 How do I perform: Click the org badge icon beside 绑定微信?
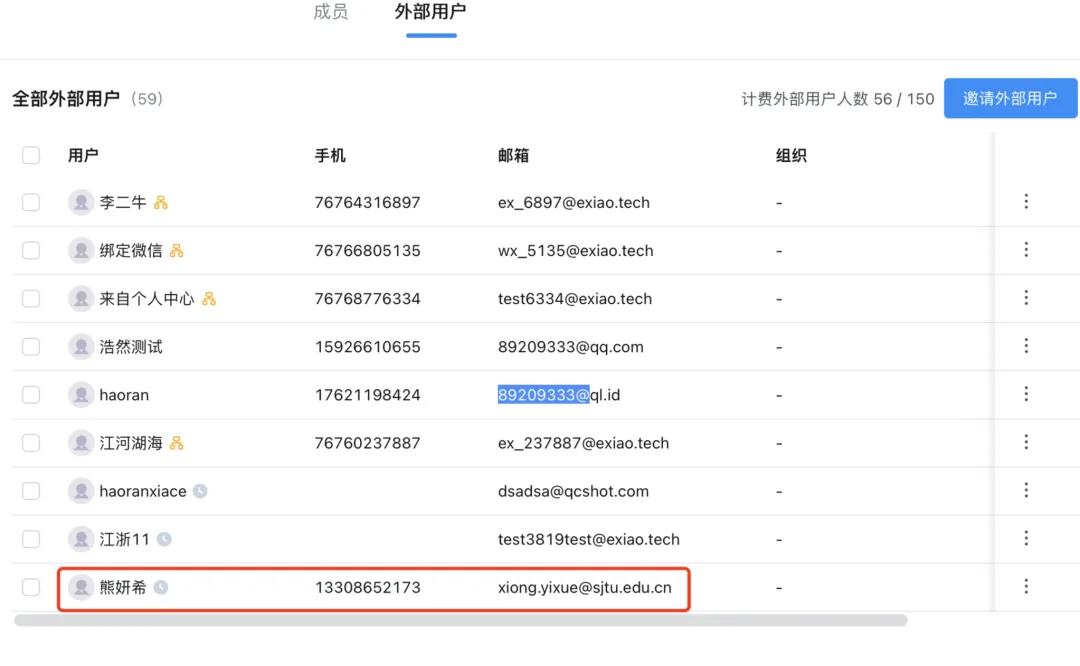pos(176,251)
